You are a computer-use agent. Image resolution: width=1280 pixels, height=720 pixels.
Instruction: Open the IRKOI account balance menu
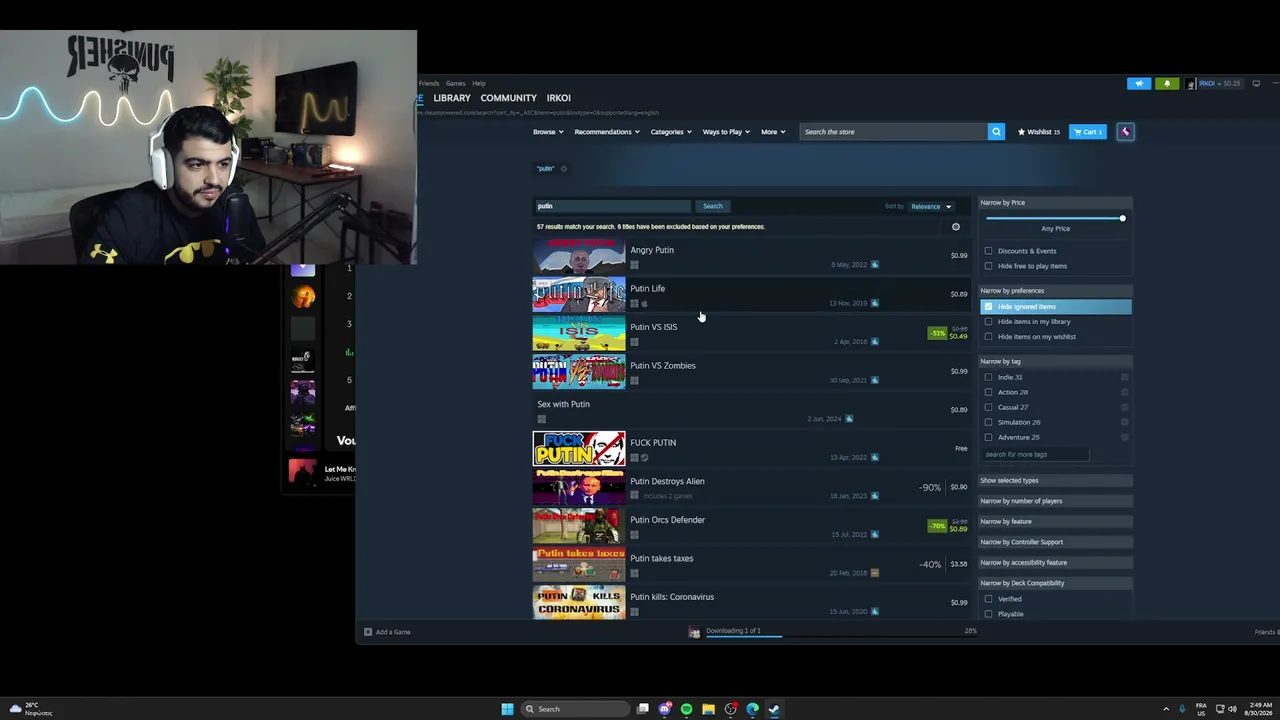(1219, 84)
